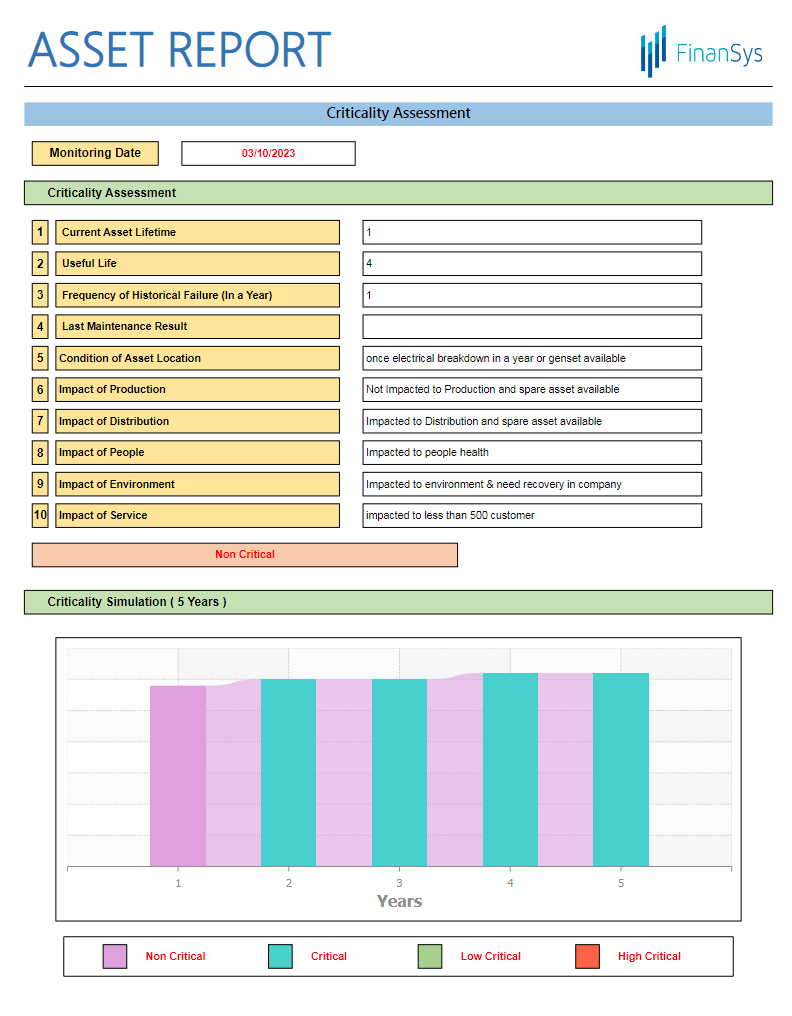Click the Impact of Production label

coord(197,390)
